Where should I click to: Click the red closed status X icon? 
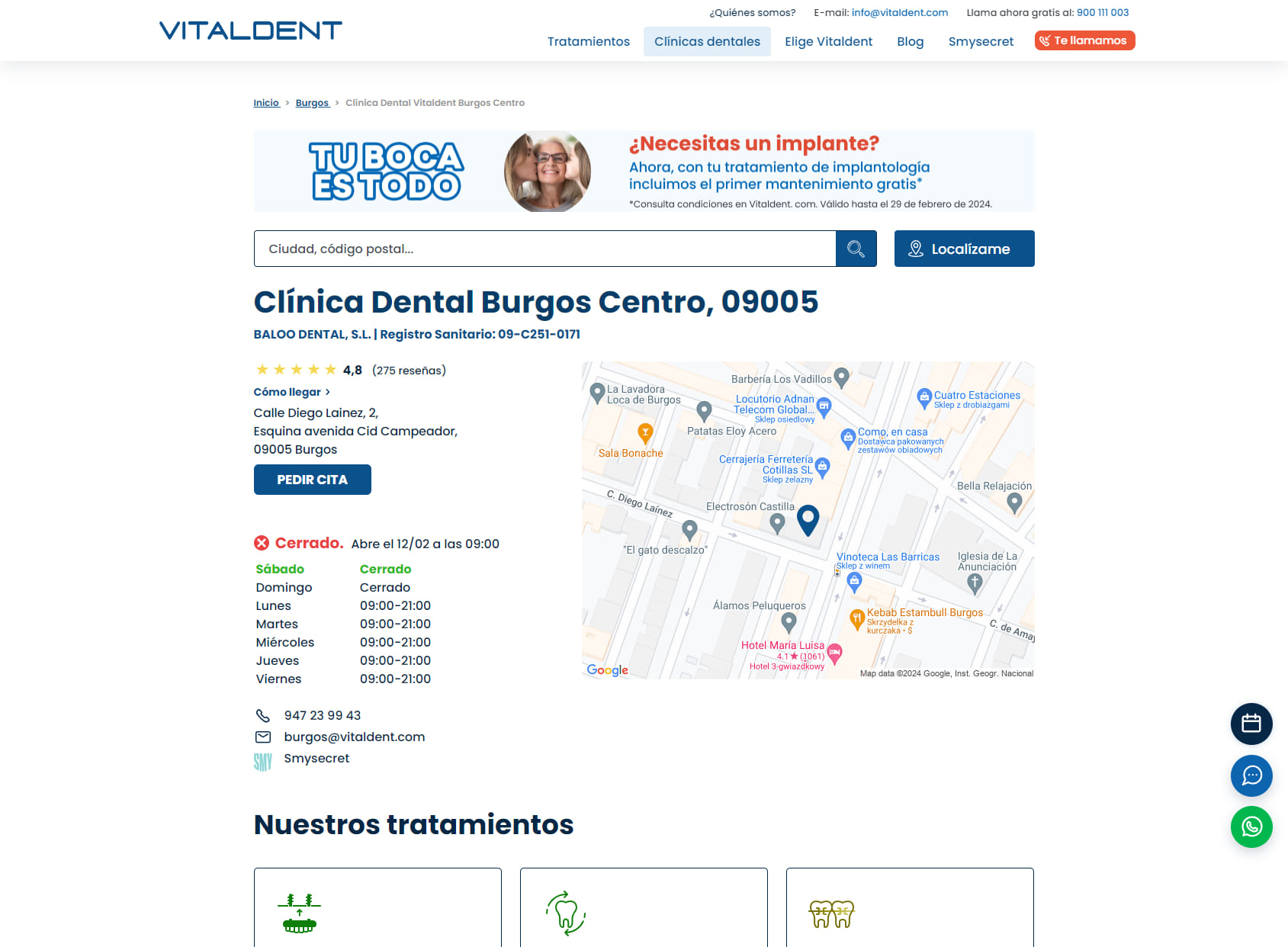pos(262,543)
